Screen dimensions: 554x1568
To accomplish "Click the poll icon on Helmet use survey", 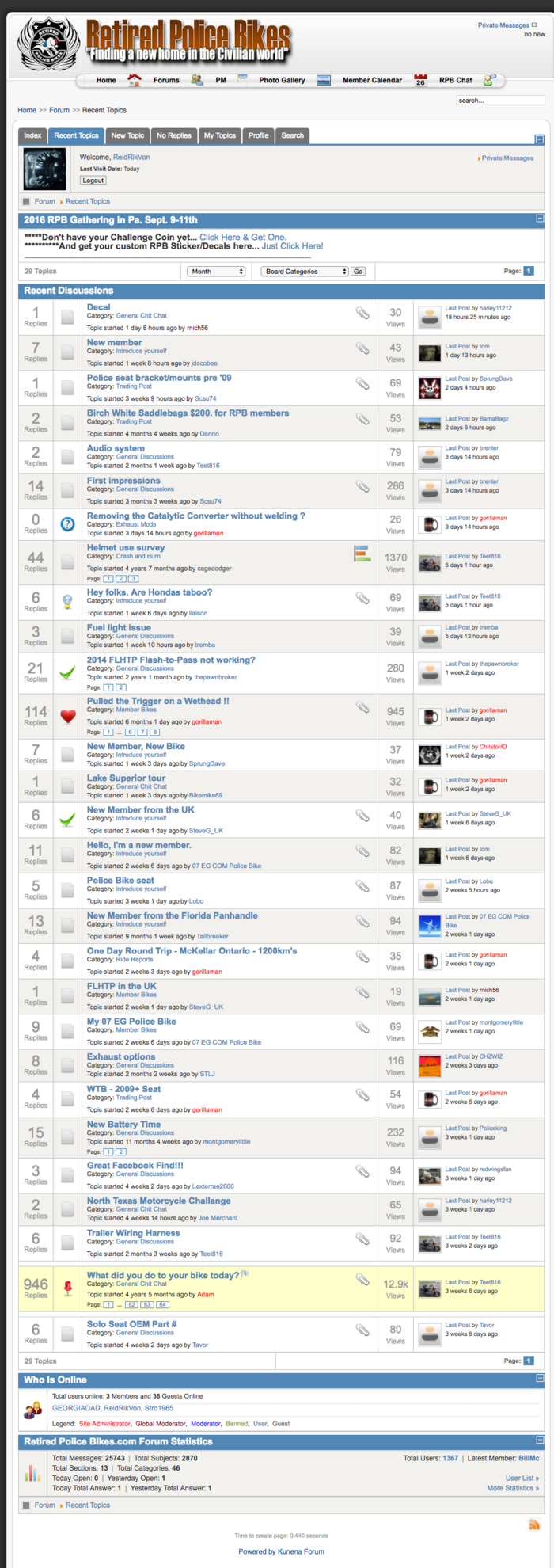I will click(362, 554).
